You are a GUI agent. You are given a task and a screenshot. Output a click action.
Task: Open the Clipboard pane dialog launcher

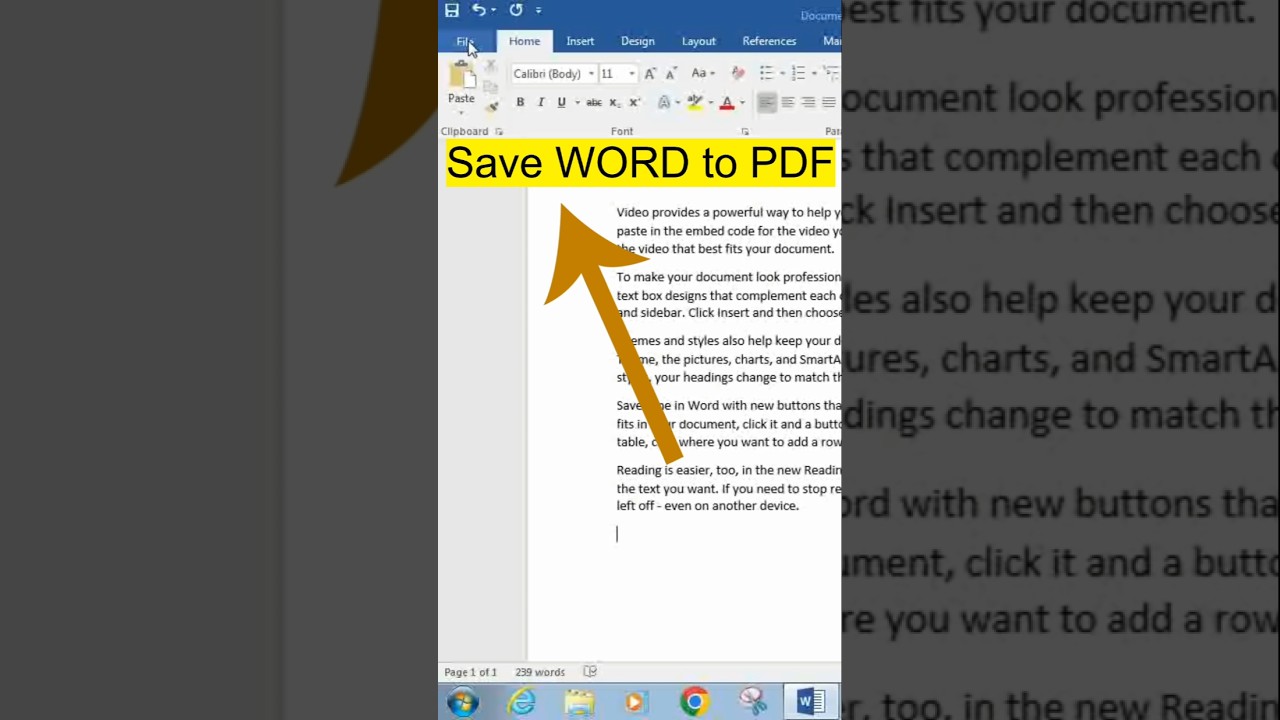[498, 131]
